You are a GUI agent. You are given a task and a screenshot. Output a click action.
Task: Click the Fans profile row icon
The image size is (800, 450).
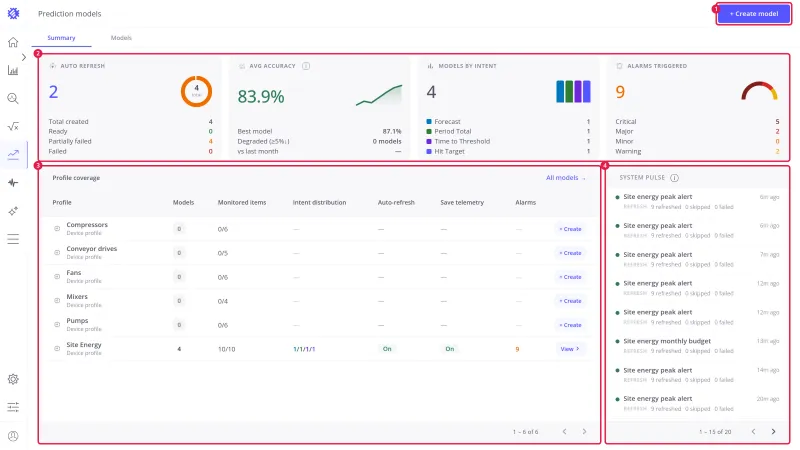click(57, 277)
